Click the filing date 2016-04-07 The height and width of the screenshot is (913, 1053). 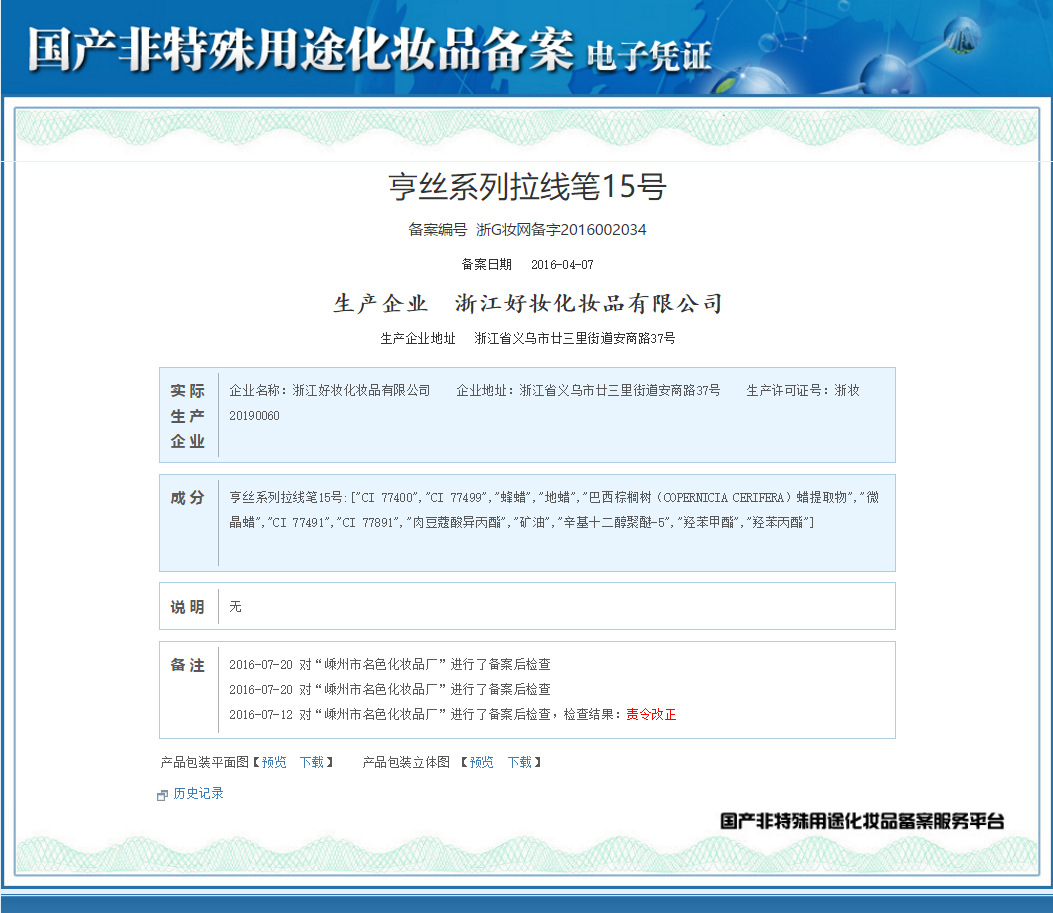562,265
